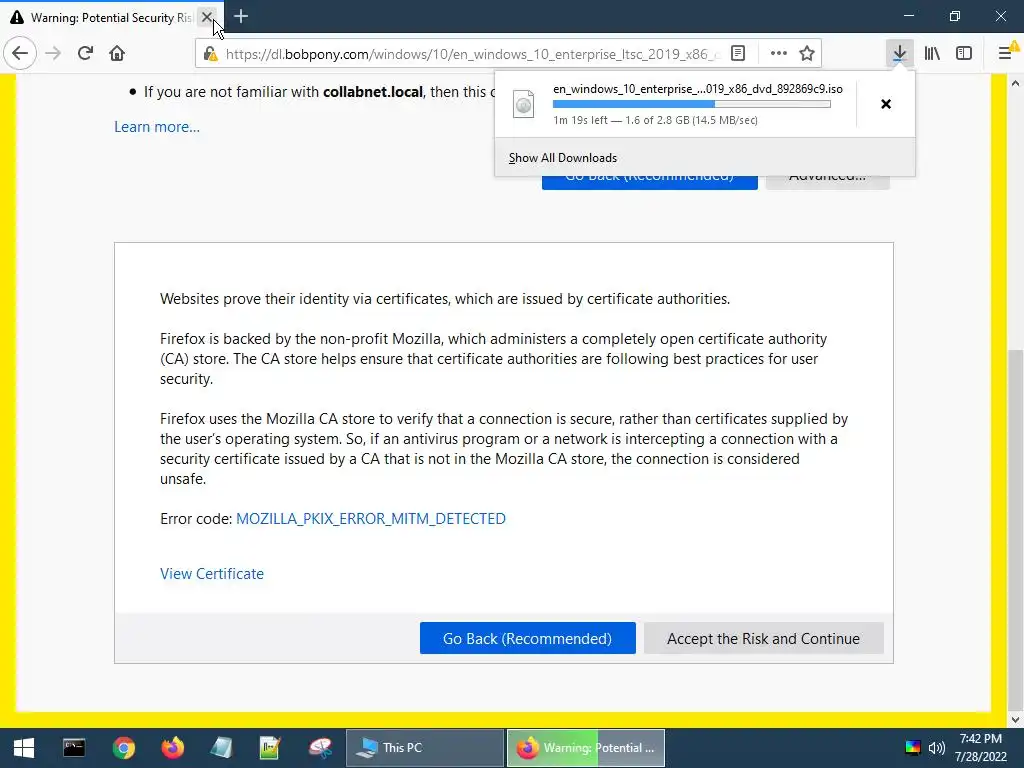The height and width of the screenshot is (768, 1024).
Task: Click the download progress bar
Action: pyautogui.click(x=692, y=104)
